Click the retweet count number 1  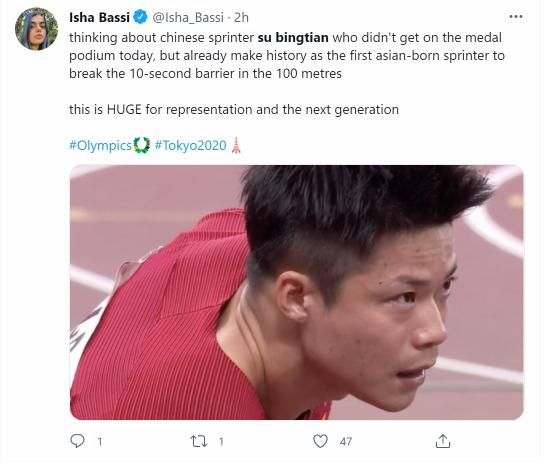pyautogui.click(x=221, y=442)
